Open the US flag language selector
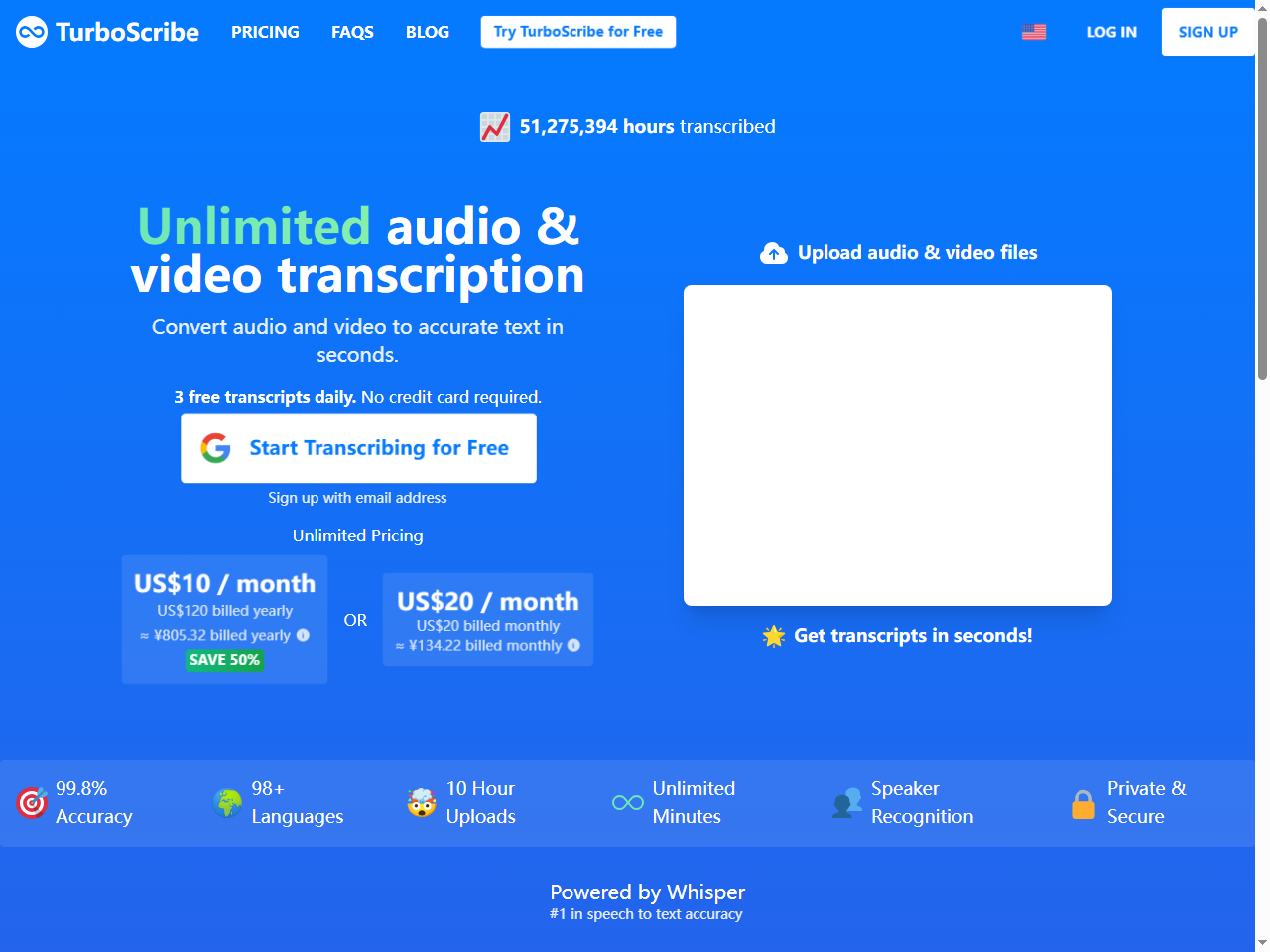This screenshot has width=1270, height=952. (1034, 32)
